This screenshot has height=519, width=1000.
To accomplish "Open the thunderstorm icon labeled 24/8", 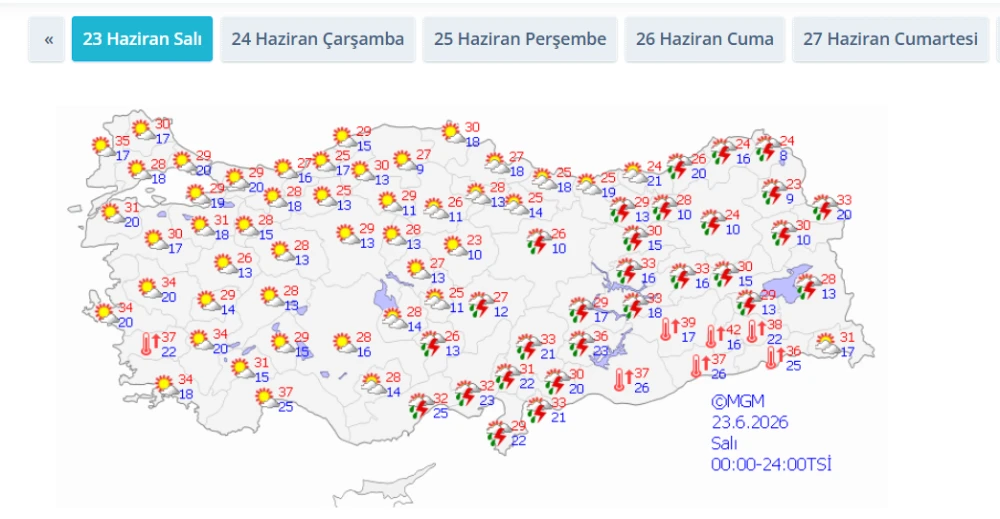I will click(x=767, y=149).
